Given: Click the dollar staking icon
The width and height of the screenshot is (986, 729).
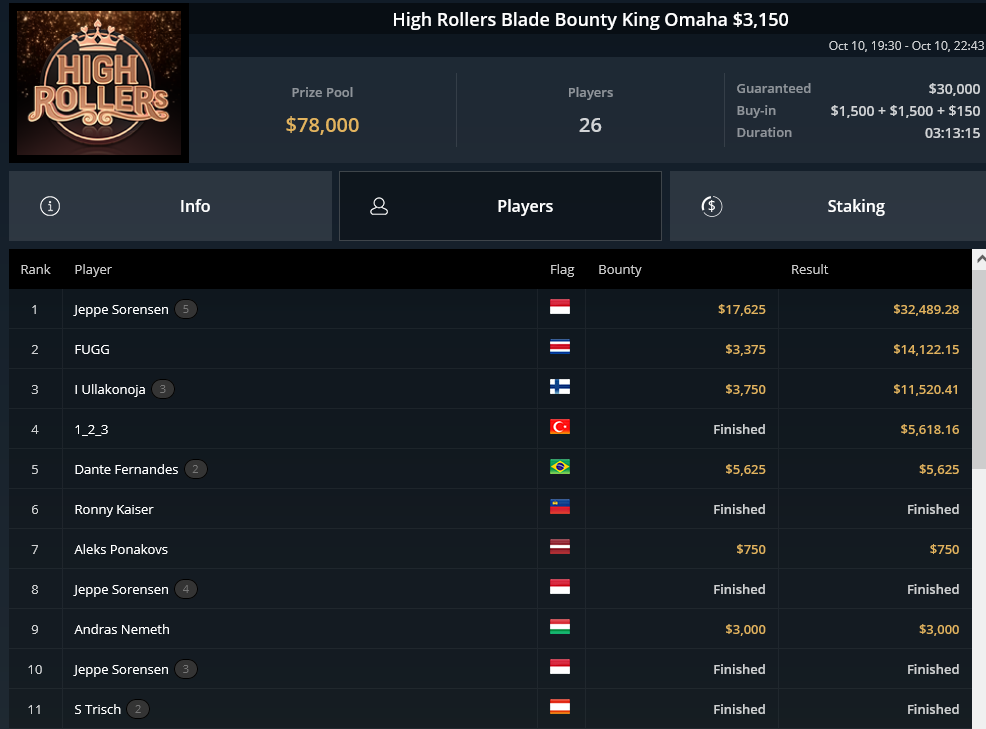Looking at the screenshot, I should point(711,206).
